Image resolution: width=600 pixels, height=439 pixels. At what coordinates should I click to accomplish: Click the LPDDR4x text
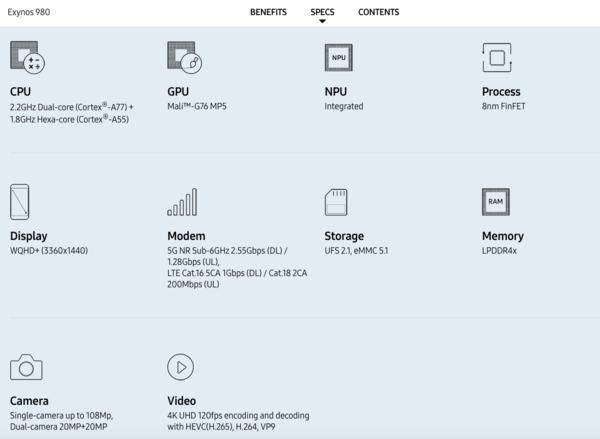(499, 251)
